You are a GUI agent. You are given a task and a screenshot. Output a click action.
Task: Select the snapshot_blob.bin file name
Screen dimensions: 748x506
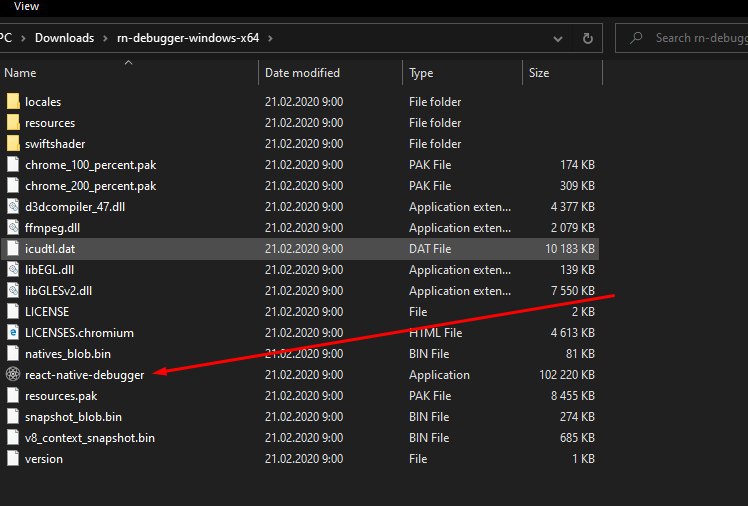click(x=73, y=417)
